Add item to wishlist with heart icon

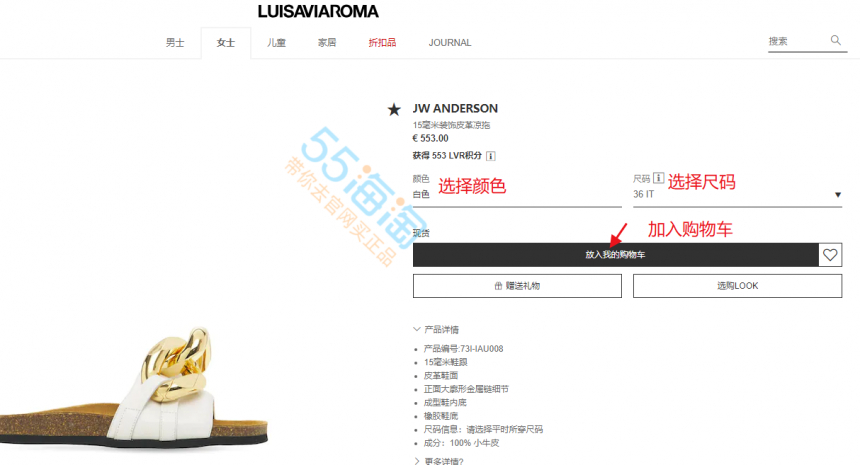point(830,255)
